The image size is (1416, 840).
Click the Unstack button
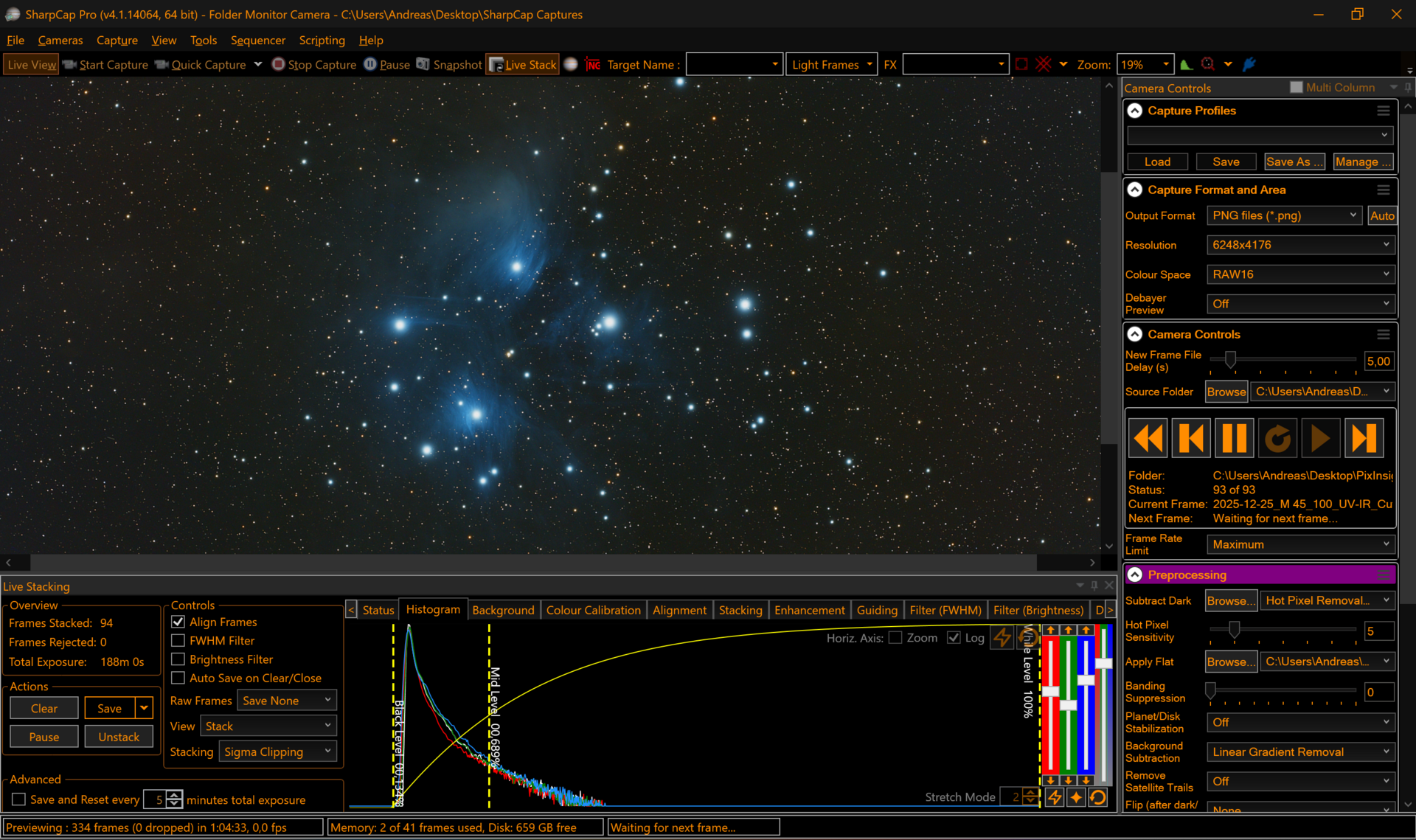click(x=119, y=737)
